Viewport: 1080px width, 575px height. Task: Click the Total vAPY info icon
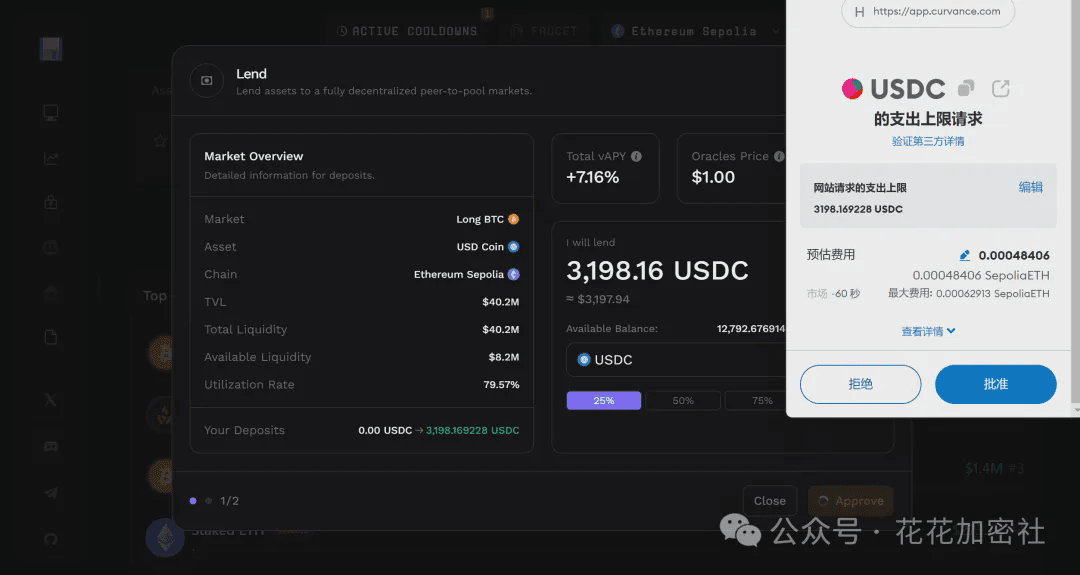(636, 156)
